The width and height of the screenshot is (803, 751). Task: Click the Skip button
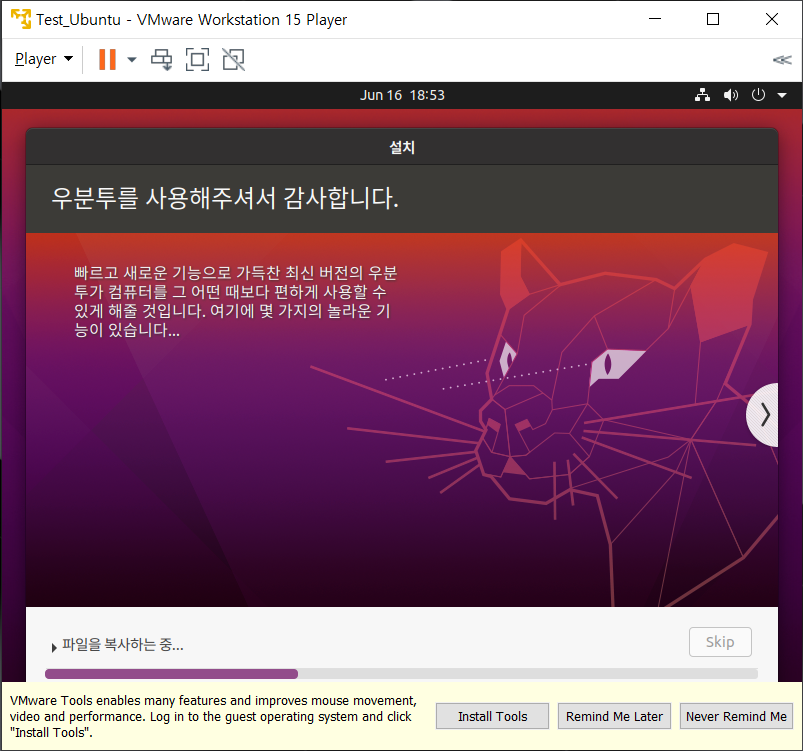(x=720, y=642)
